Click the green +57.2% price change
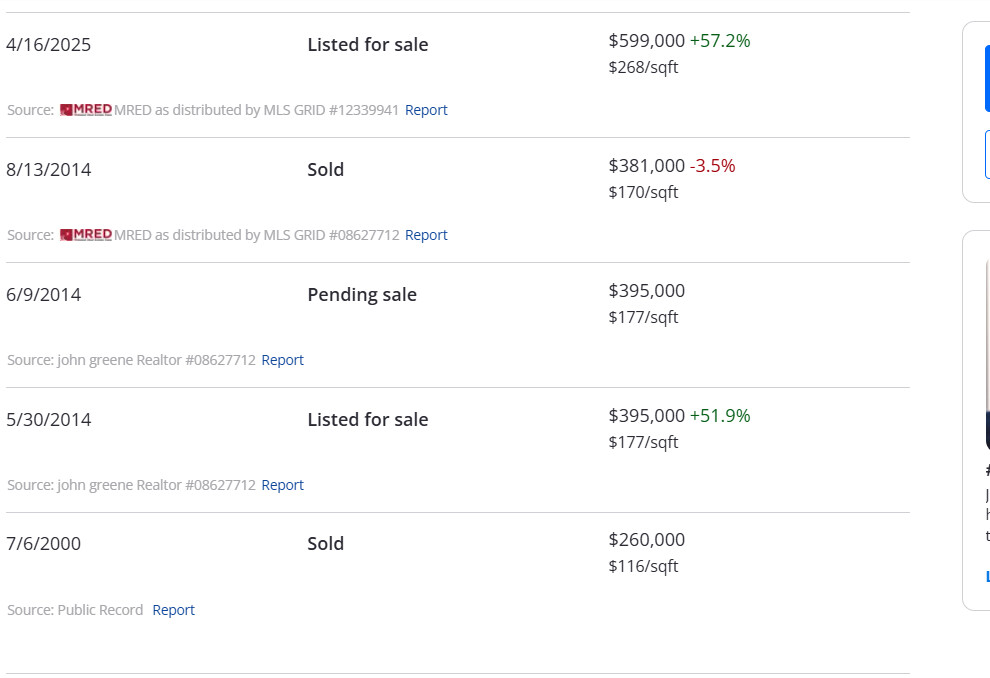Image resolution: width=990 pixels, height=678 pixels. tap(720, 41)
